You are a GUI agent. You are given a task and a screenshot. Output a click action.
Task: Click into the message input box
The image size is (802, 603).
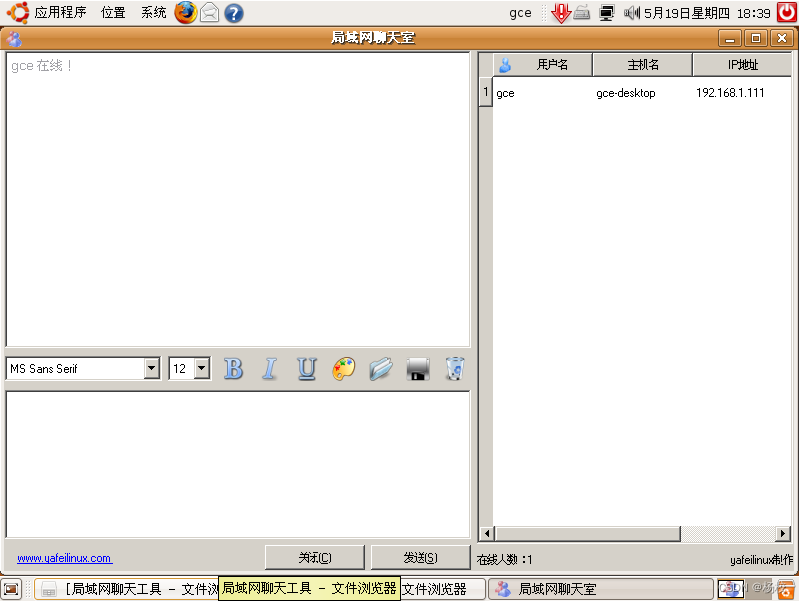pos(238,464)
